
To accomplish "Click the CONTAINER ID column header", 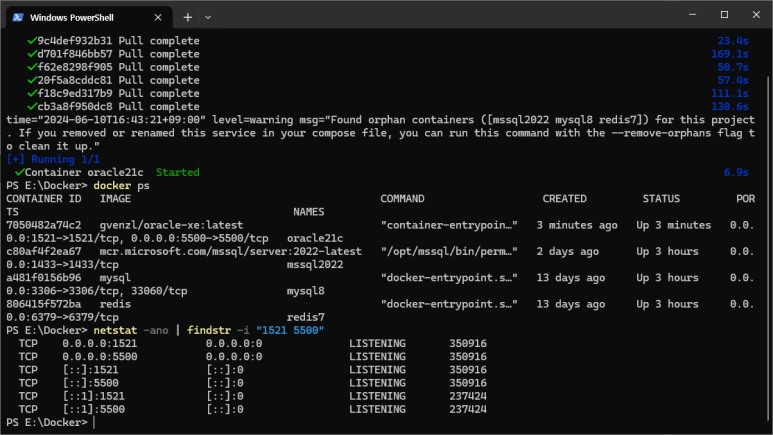I will pyautogui.click(x=43, y=199).
